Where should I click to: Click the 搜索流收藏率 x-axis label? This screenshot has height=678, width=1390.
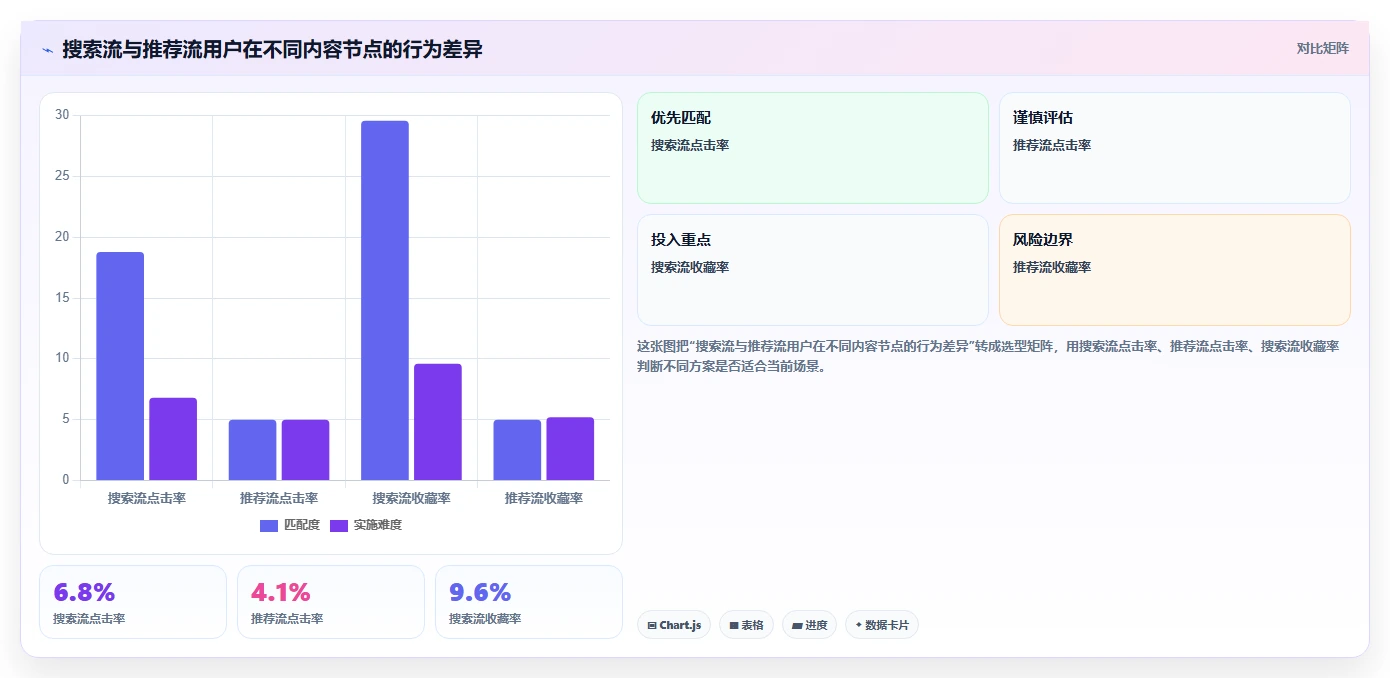[x=412, y=498]
